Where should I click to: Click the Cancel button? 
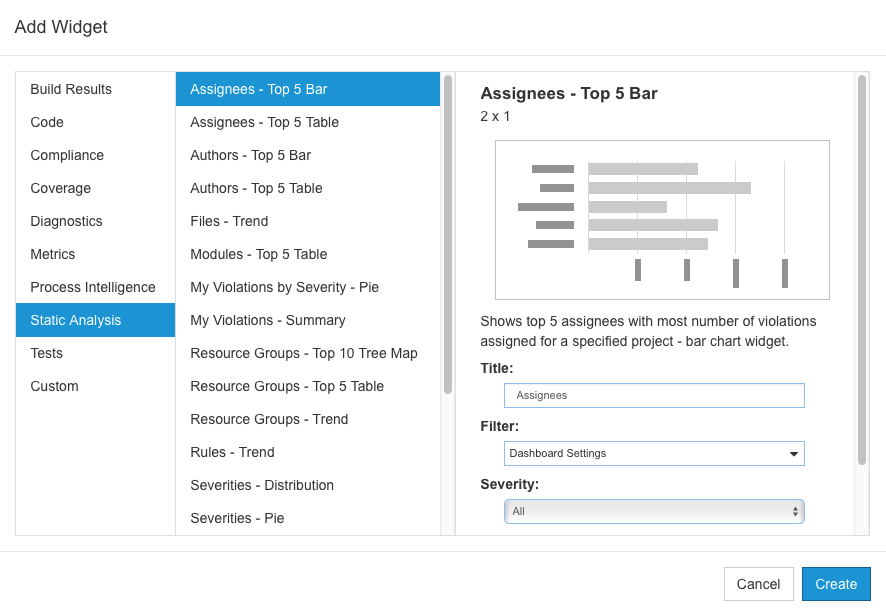(x=758, y=584)
